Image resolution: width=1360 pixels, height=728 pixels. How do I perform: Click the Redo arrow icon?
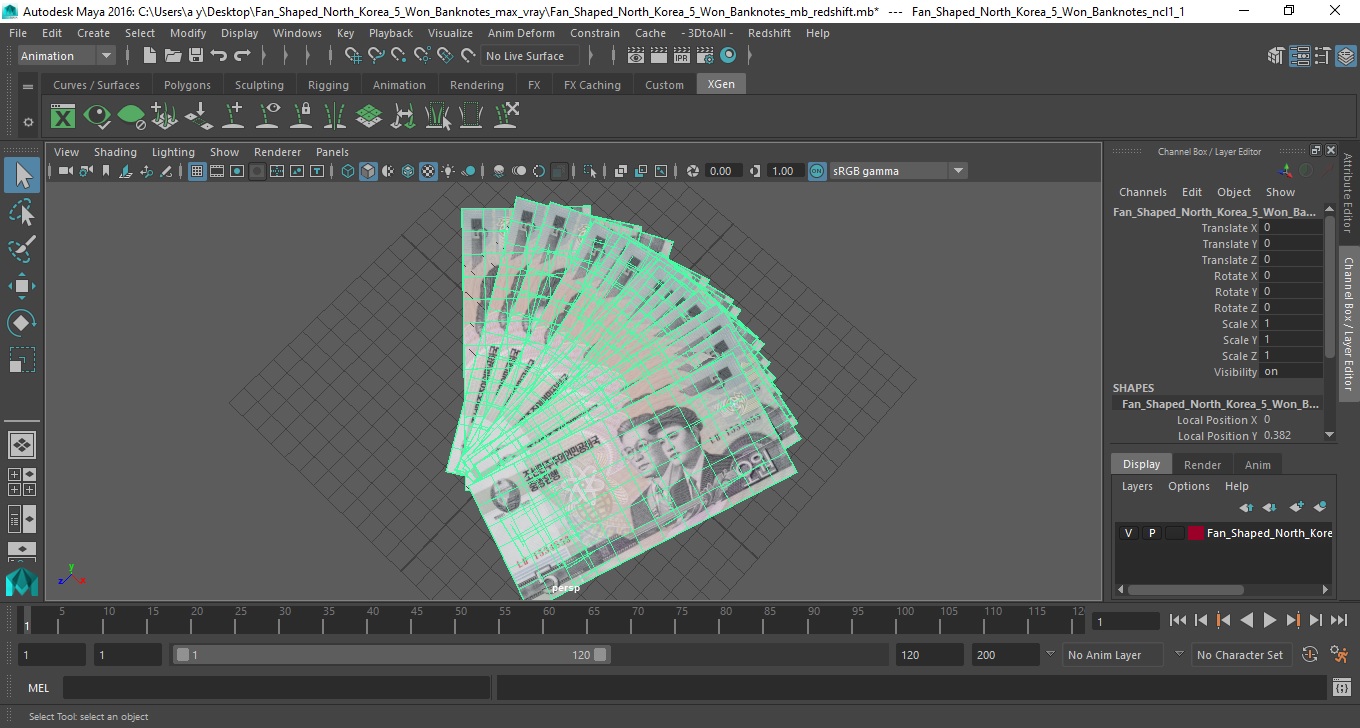242,56
